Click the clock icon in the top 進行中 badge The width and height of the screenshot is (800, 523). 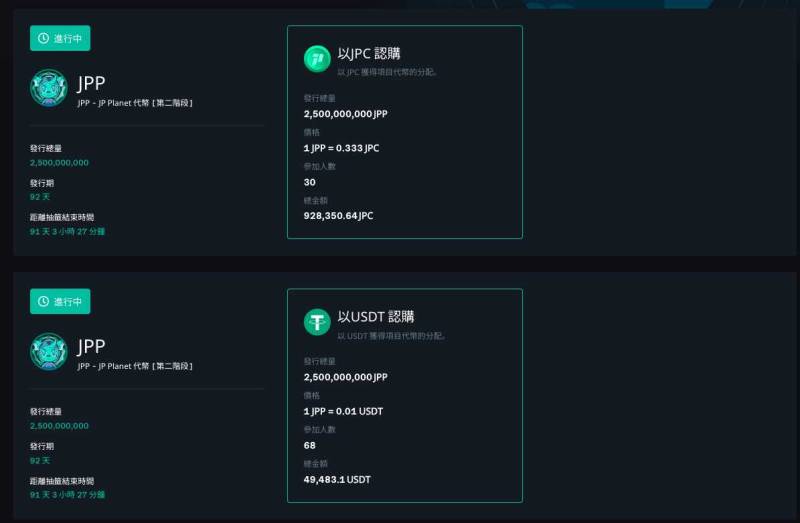coord(43,38)
